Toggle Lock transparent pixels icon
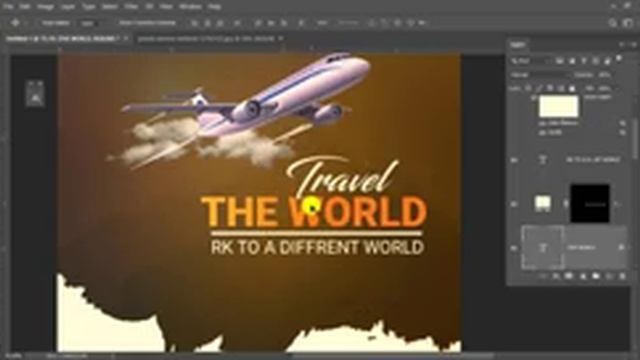Image resolution: width=640 pixels, height=360 pixels. click(x=528, y=88)
